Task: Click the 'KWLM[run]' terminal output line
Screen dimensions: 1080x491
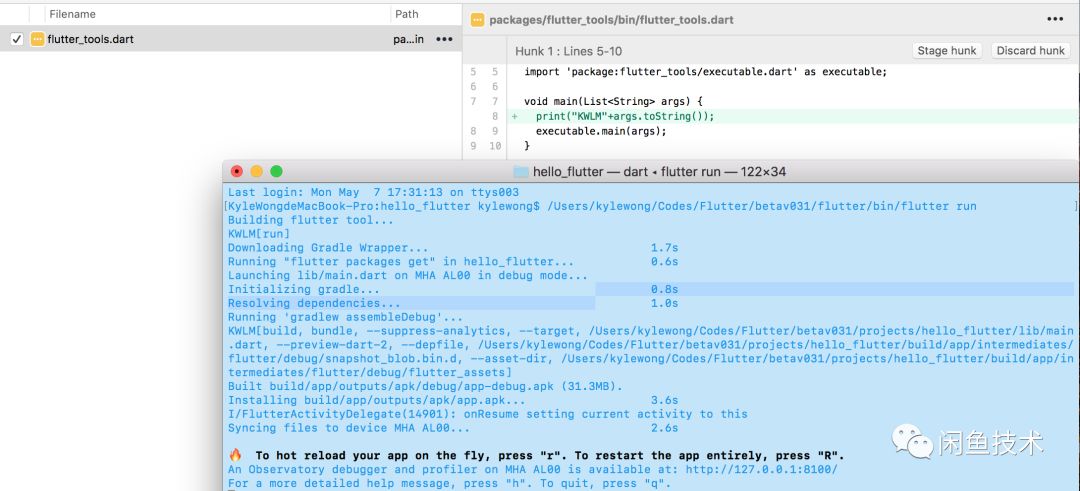Action: (x=259, y=234)
